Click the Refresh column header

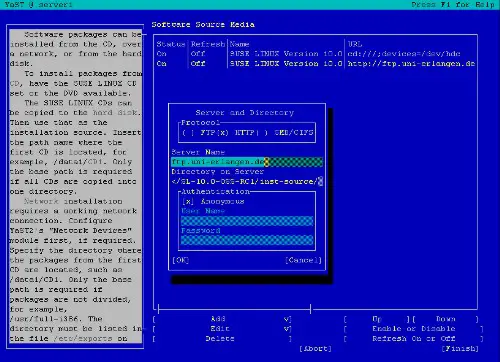tap(208, 44)
